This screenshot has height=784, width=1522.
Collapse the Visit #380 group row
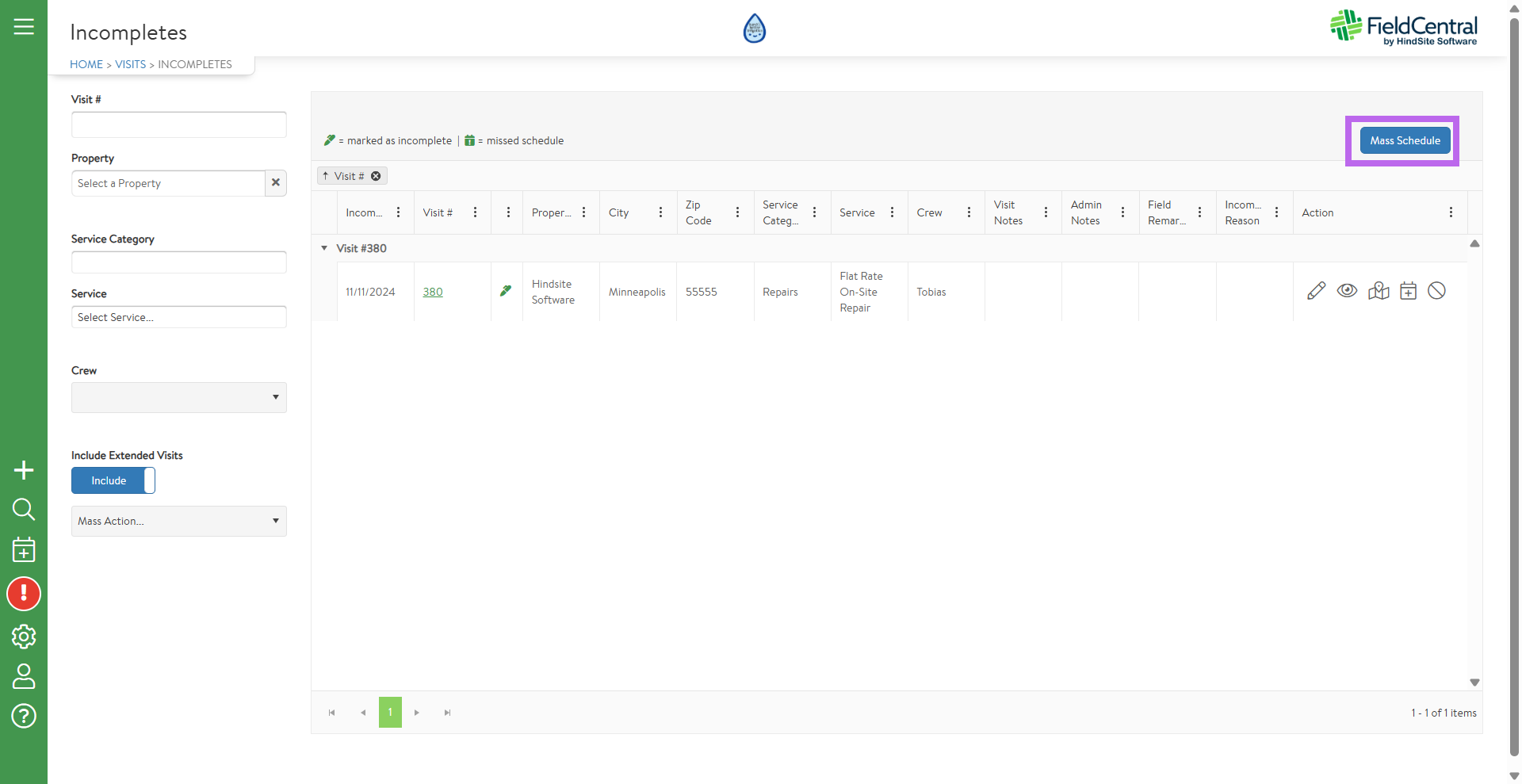(324, 248)
